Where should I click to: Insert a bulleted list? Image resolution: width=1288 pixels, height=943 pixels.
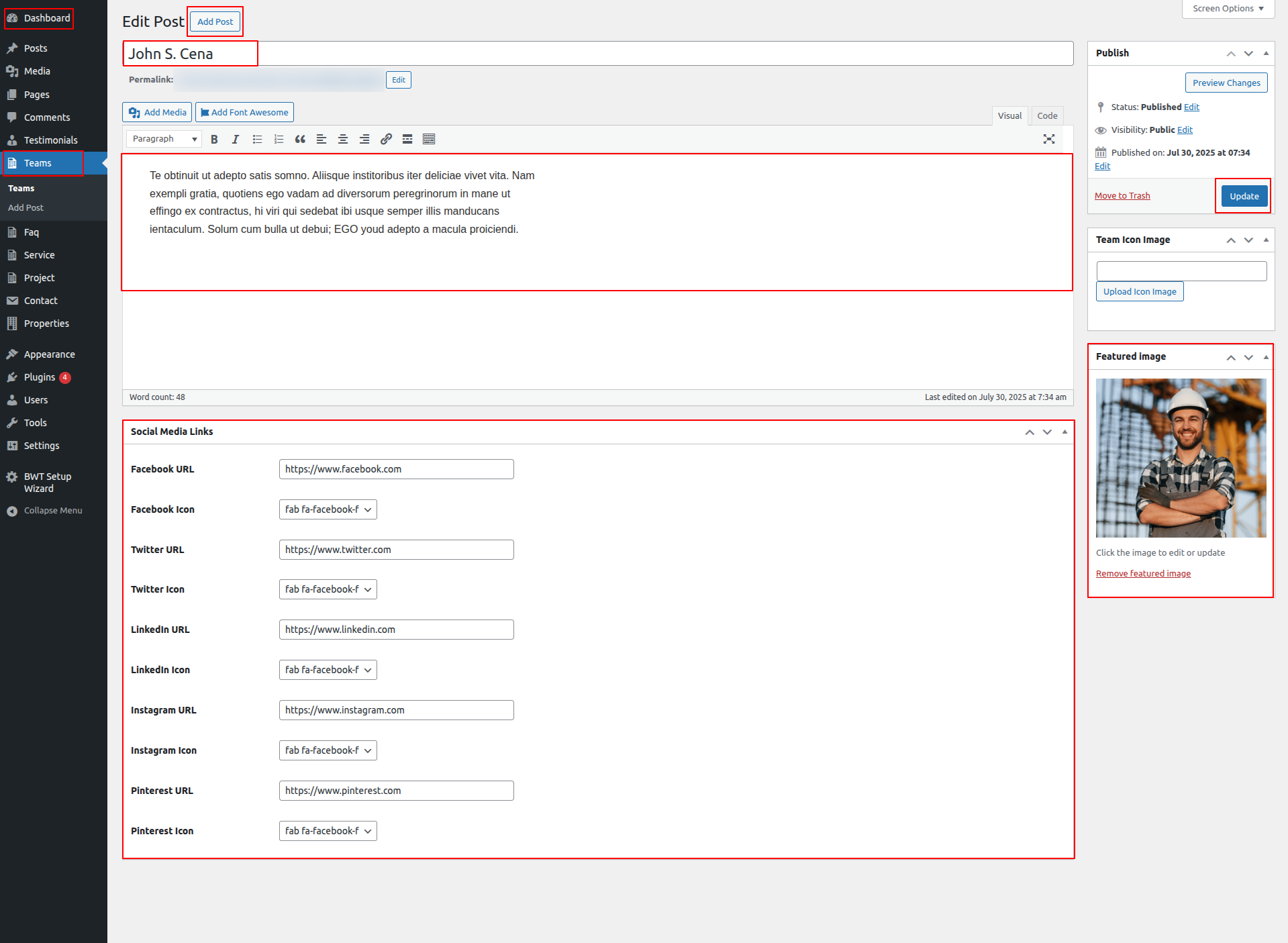pyautogui.click(x=257, y=139)
